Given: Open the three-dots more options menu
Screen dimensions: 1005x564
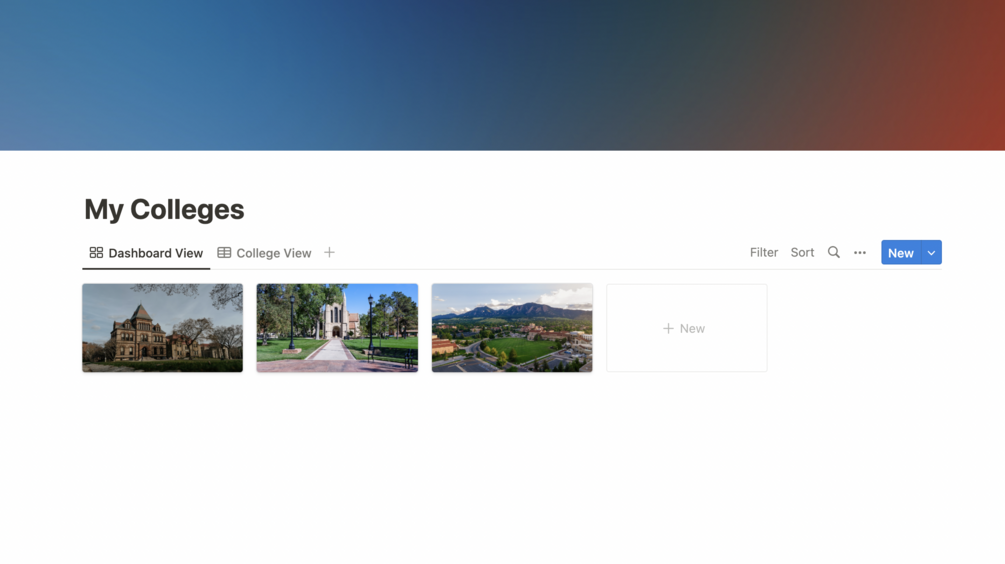Looking at the screenshot, I should point(860,253).
